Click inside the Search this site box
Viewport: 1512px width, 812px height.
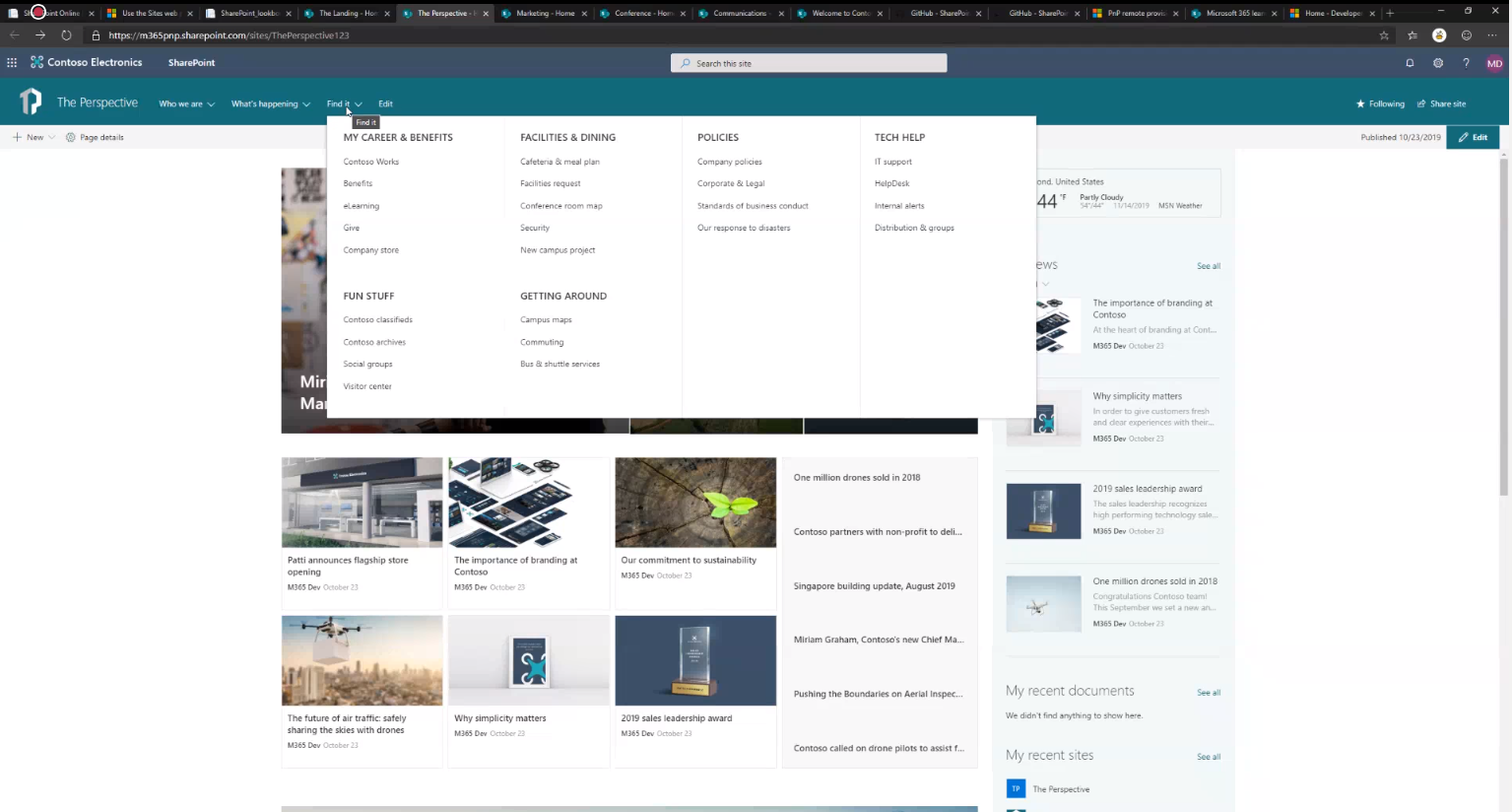(x=808, y=62)
